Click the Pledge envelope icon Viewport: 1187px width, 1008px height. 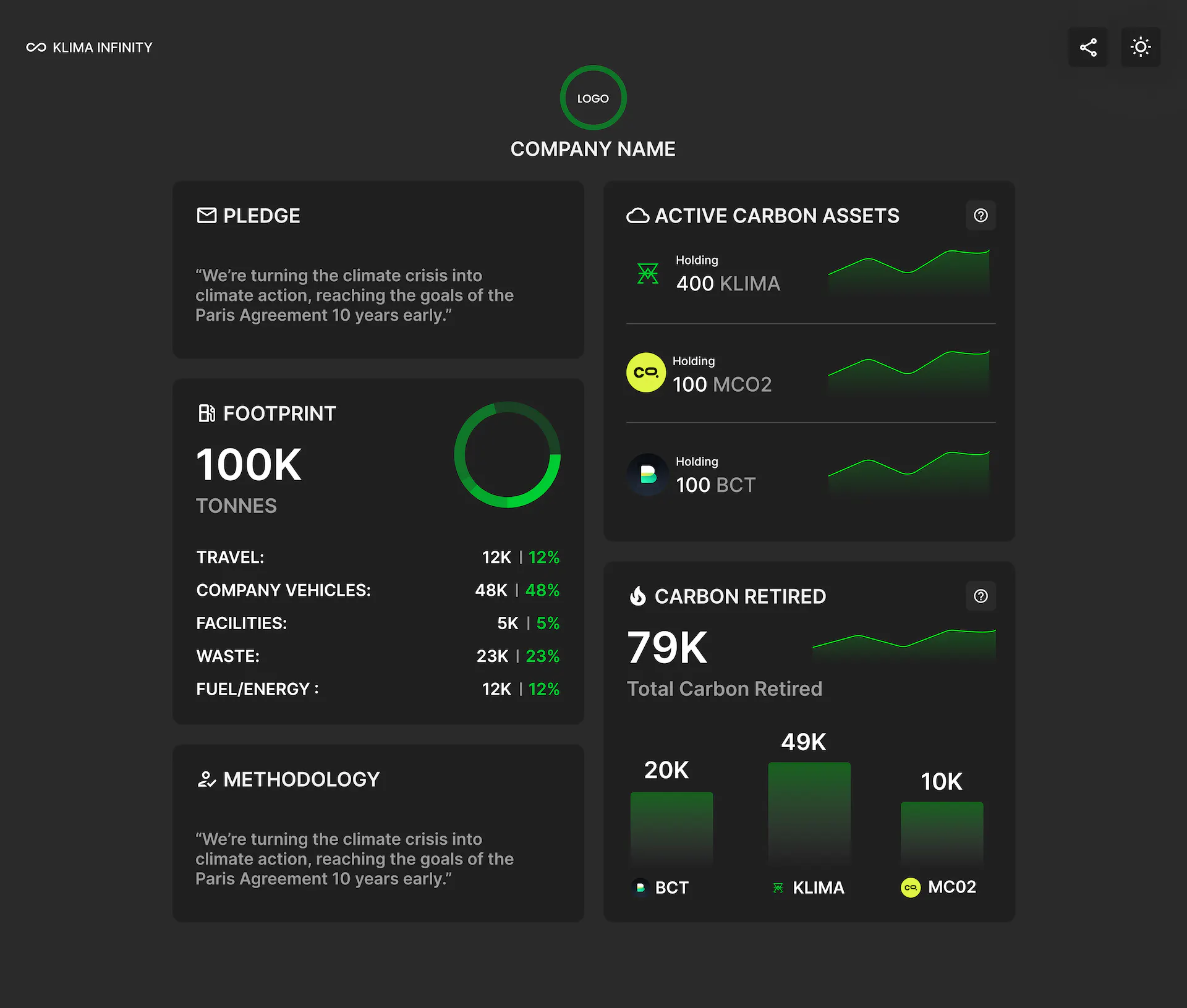point(206,215)
